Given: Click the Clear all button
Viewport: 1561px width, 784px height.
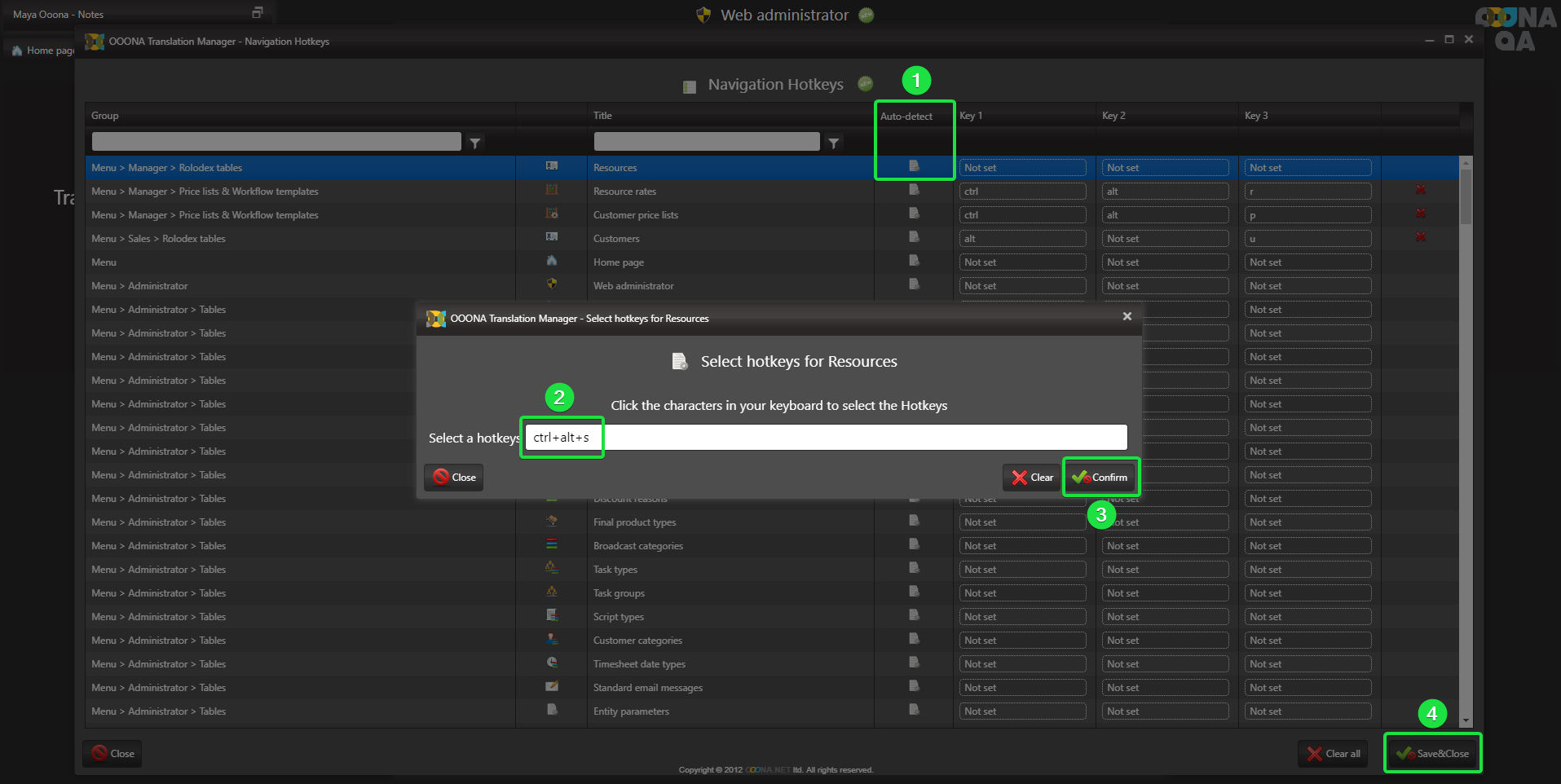Looking at the screenshot, I should [1334, 754].
